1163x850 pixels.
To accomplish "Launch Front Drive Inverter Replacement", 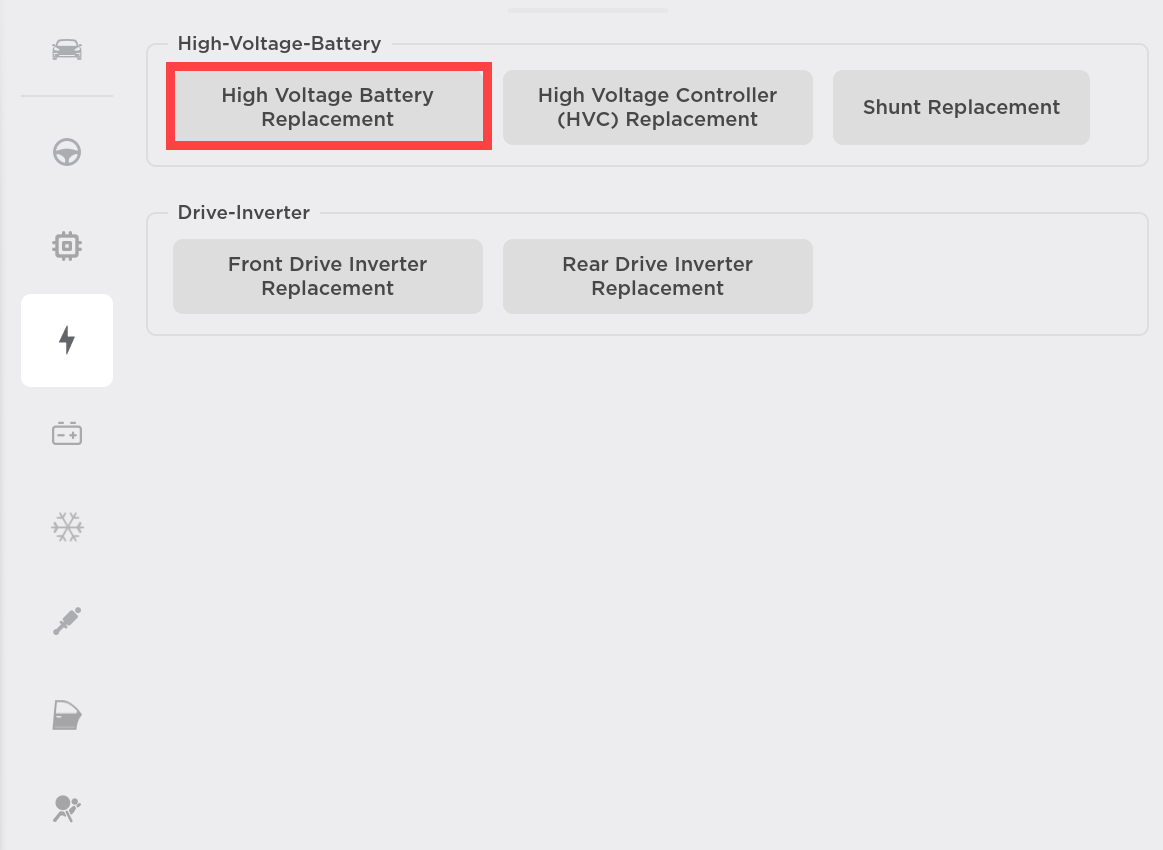I will (x=328, y=276).
